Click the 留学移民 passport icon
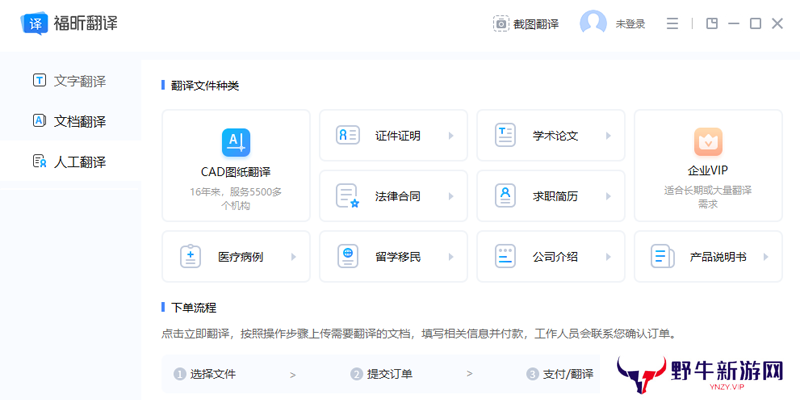800x400 pixels. tap(348, 257)
